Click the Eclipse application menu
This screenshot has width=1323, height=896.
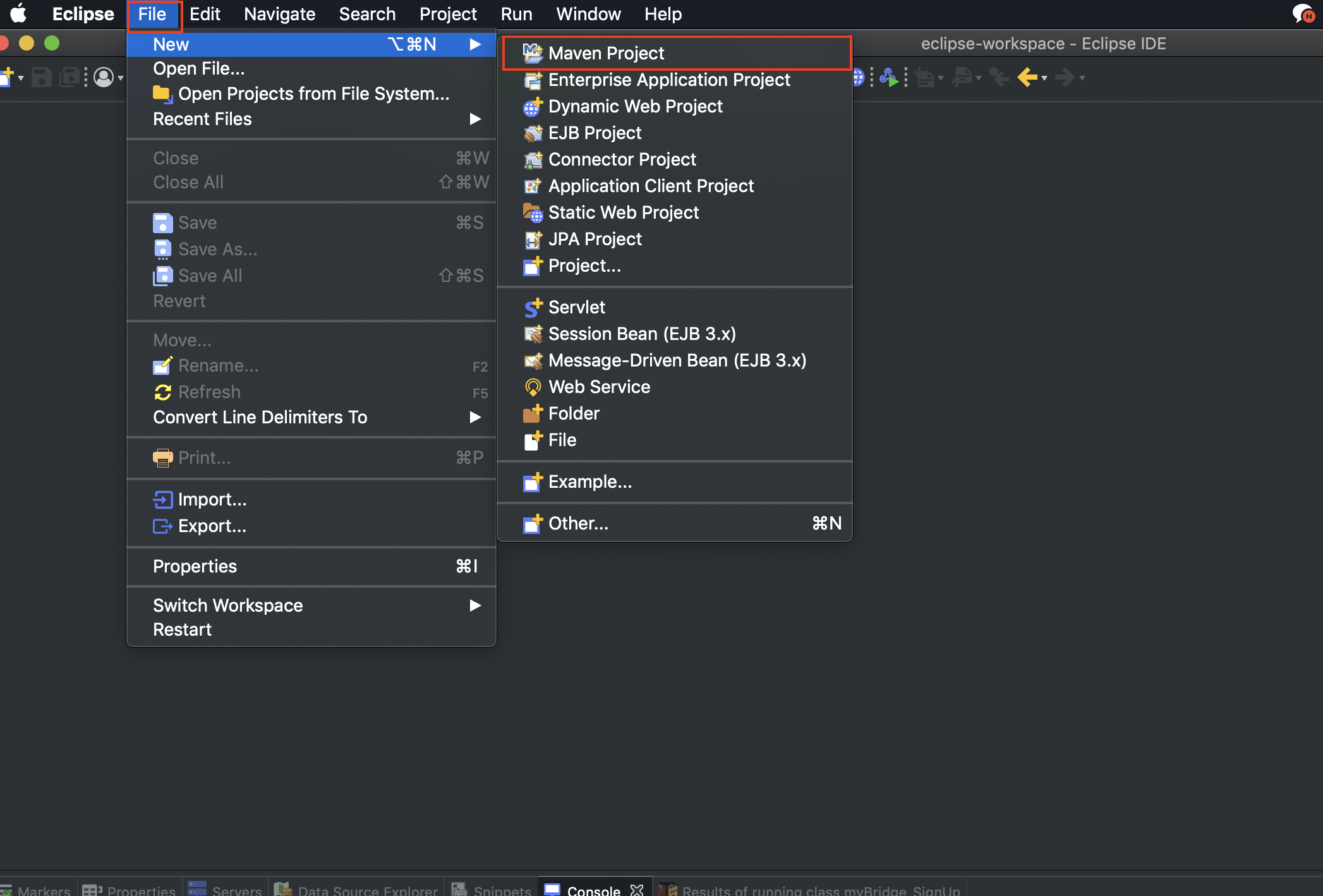click(x=83, y=14)
